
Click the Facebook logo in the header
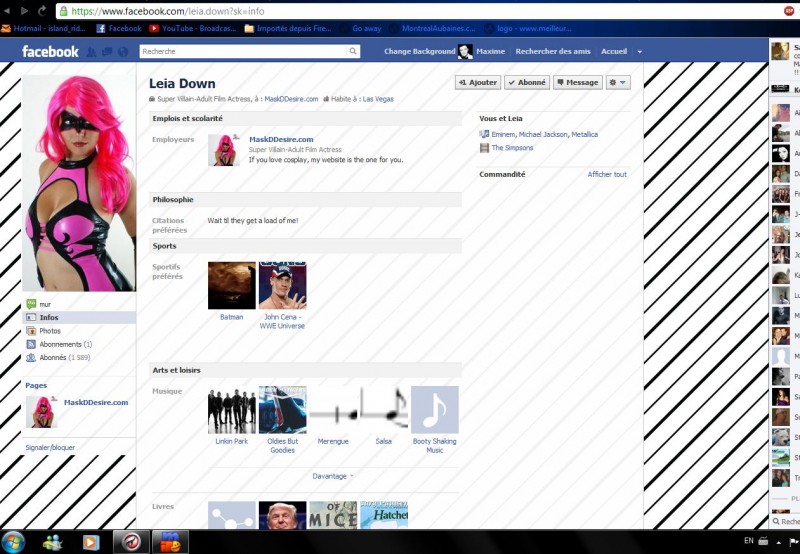click(50, 52)
